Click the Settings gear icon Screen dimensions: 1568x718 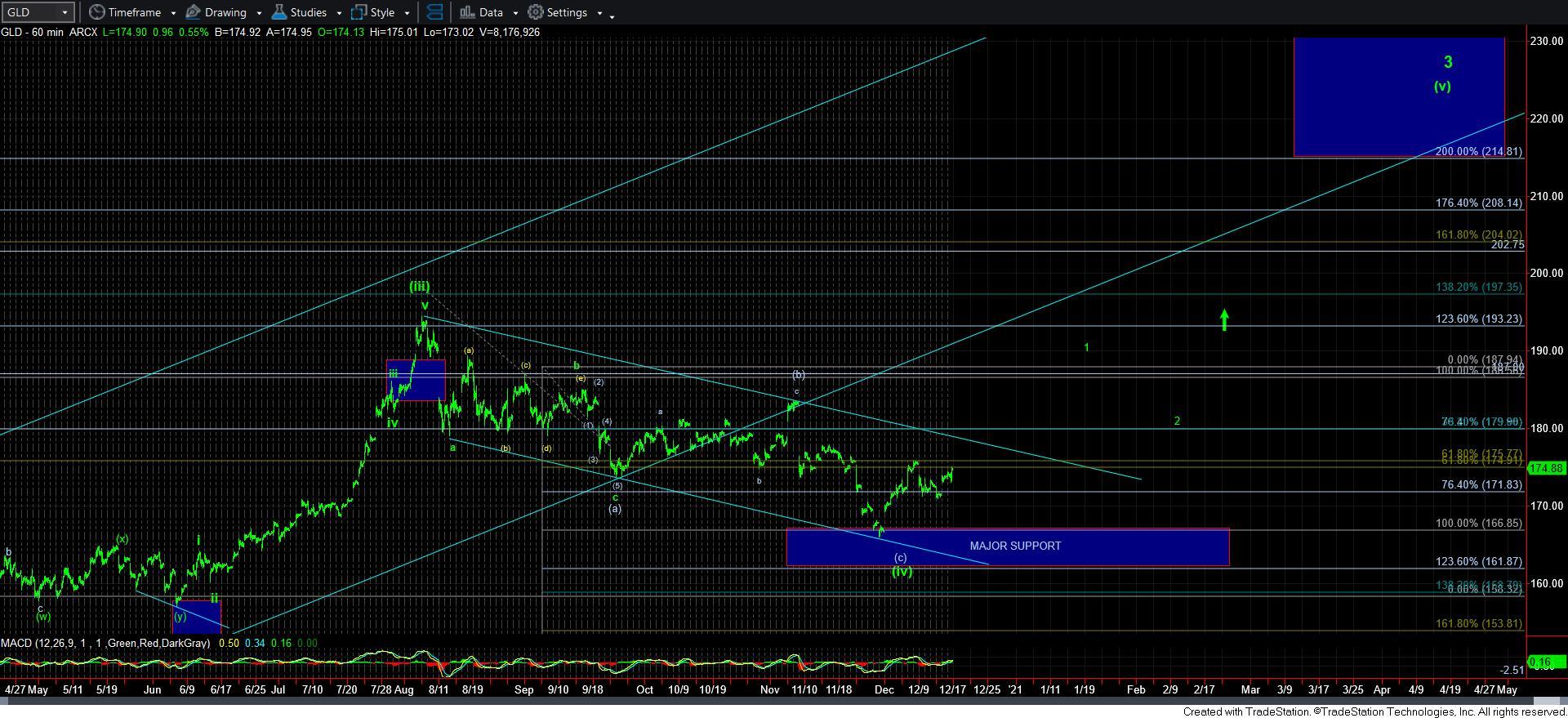536,12
